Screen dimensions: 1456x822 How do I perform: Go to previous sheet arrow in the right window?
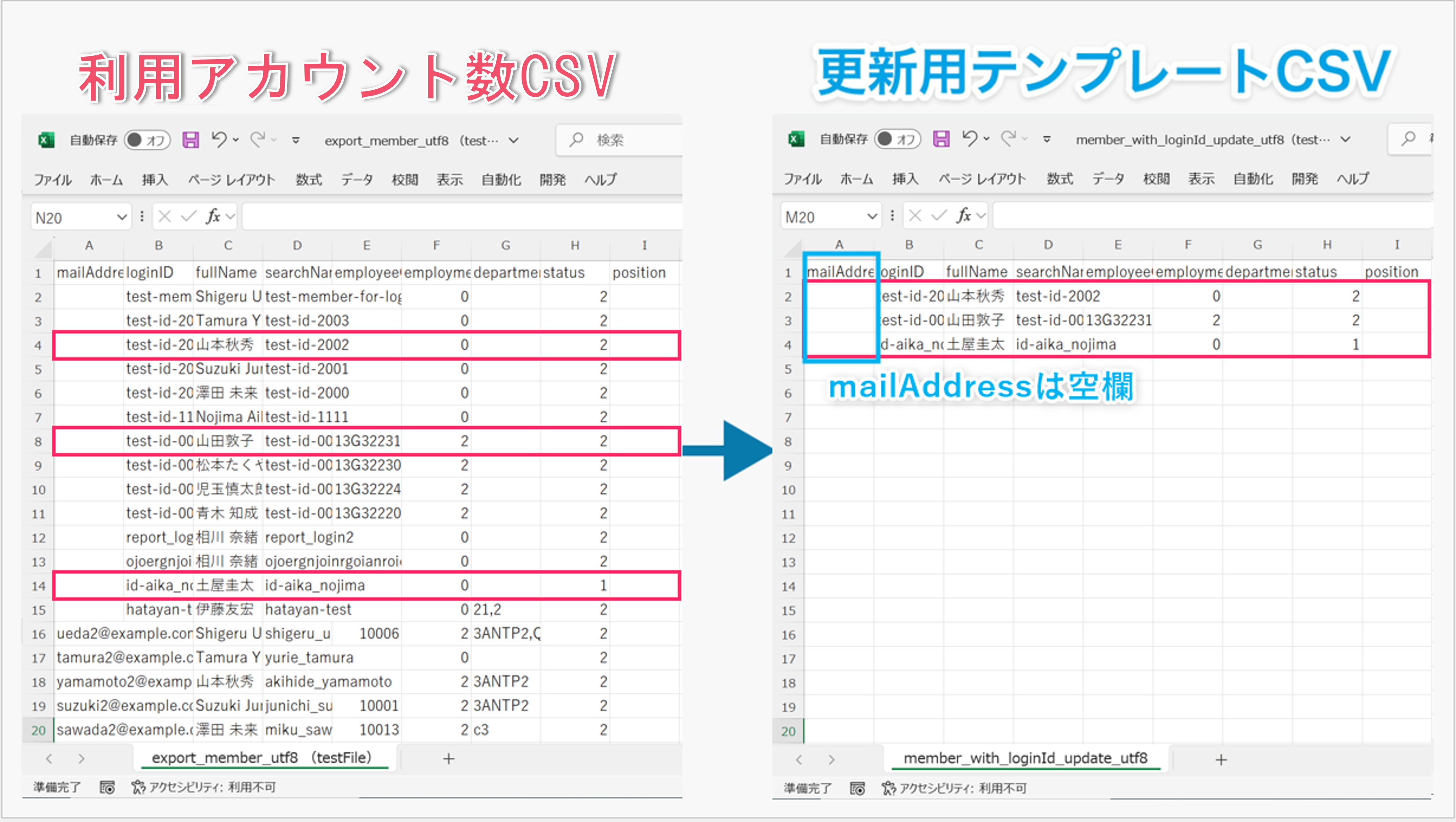tap(799, 759)
